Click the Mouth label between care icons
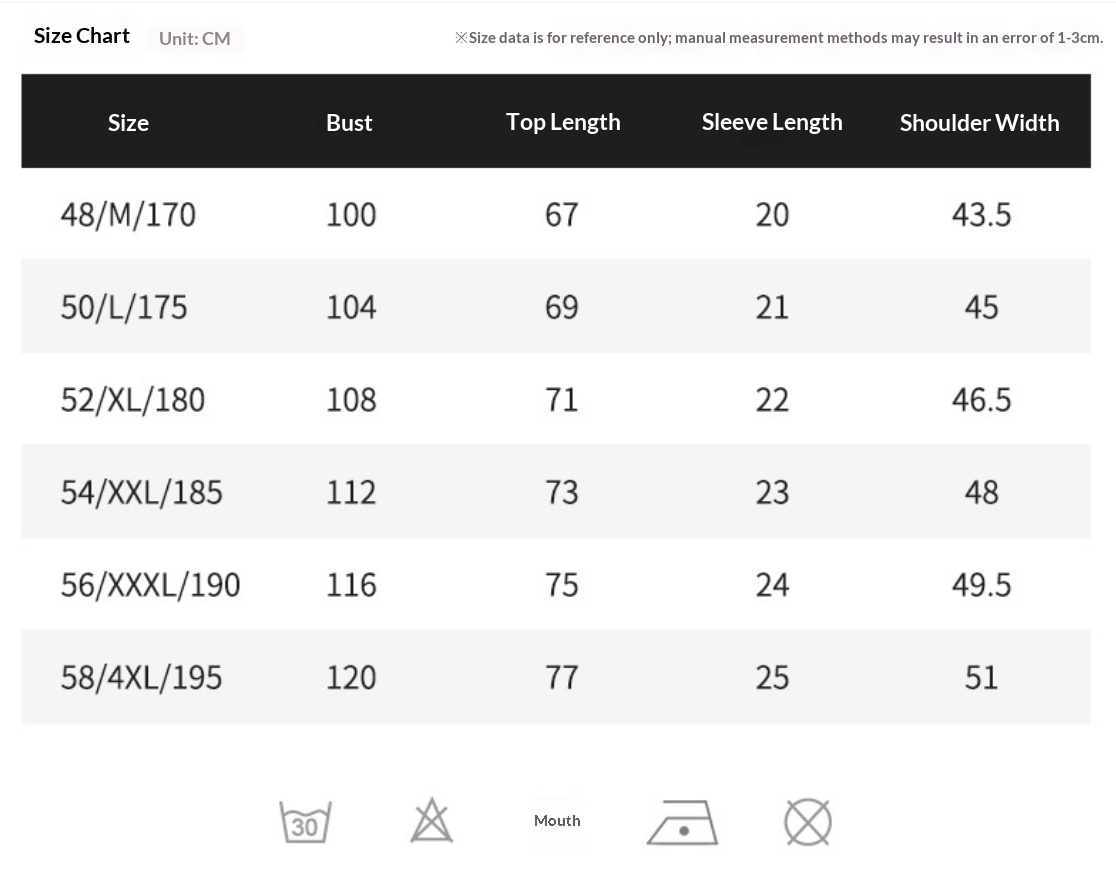The width and height of the screenshot is (1116, 887). [x=557, y=821]
